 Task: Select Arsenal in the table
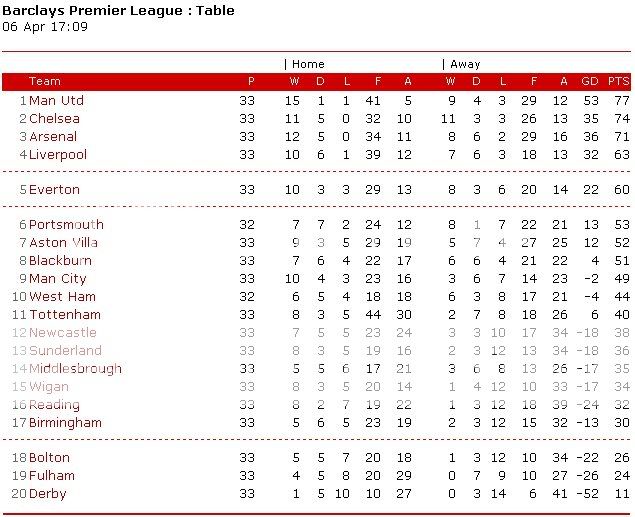pos(53,137)
